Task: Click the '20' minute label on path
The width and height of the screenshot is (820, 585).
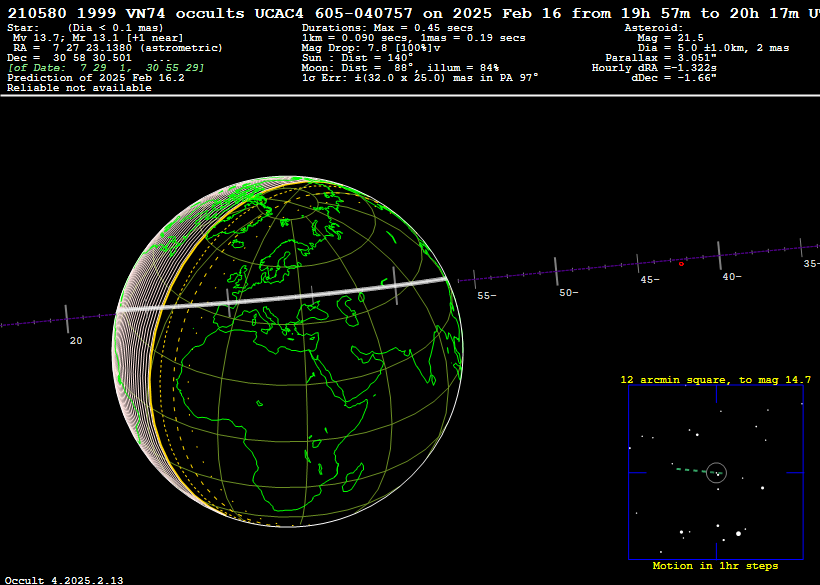Action: click(x=76, y=341)
